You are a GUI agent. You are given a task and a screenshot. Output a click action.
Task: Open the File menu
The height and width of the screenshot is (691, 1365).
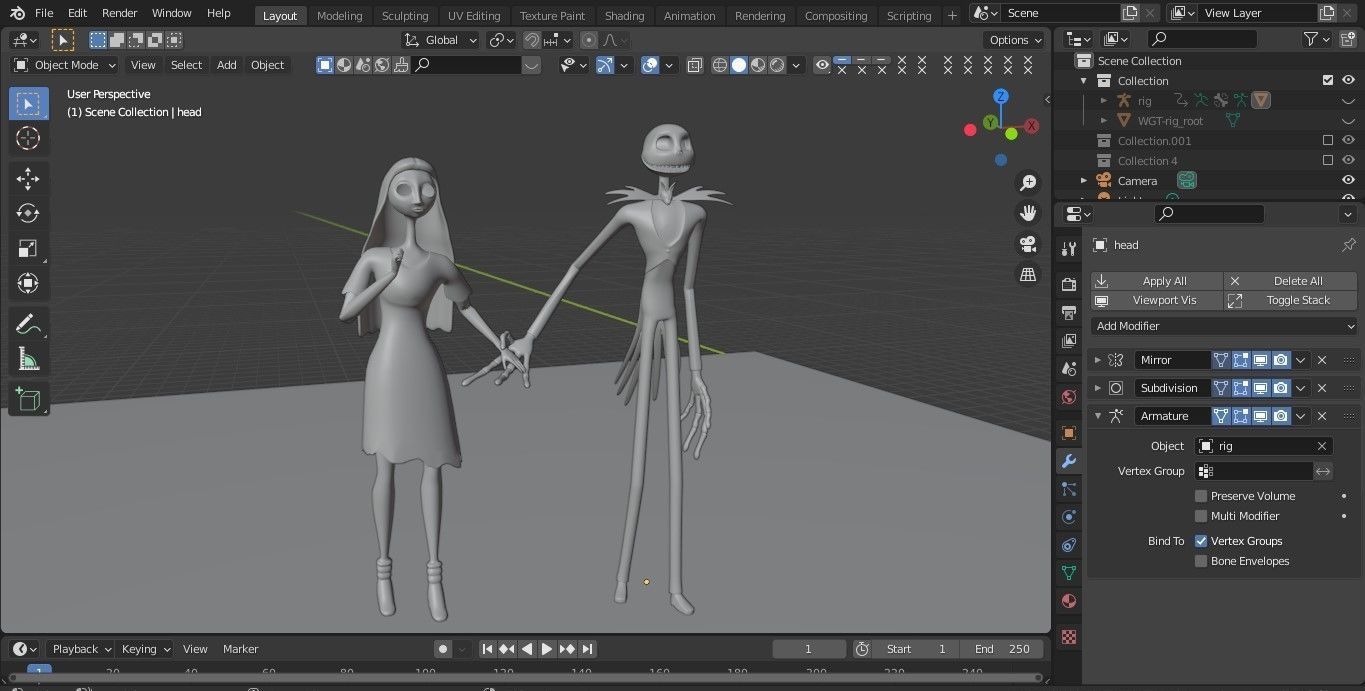[x=44, y=13]
